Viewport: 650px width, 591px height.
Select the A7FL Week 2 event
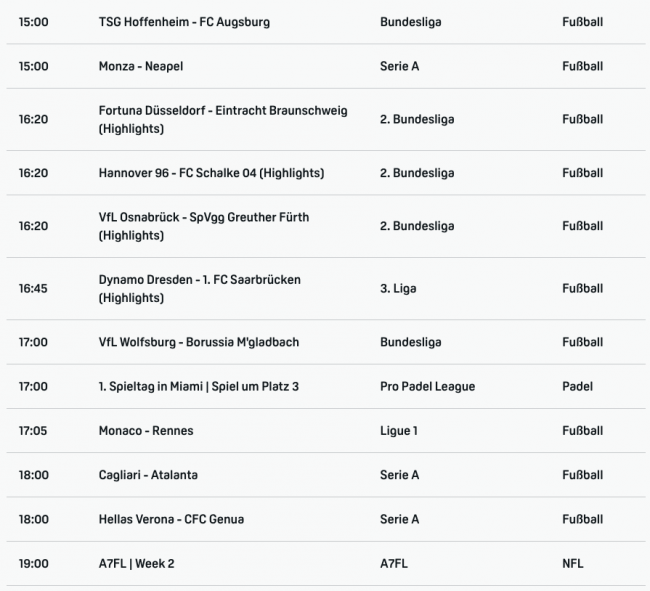[x=136, y=564]
